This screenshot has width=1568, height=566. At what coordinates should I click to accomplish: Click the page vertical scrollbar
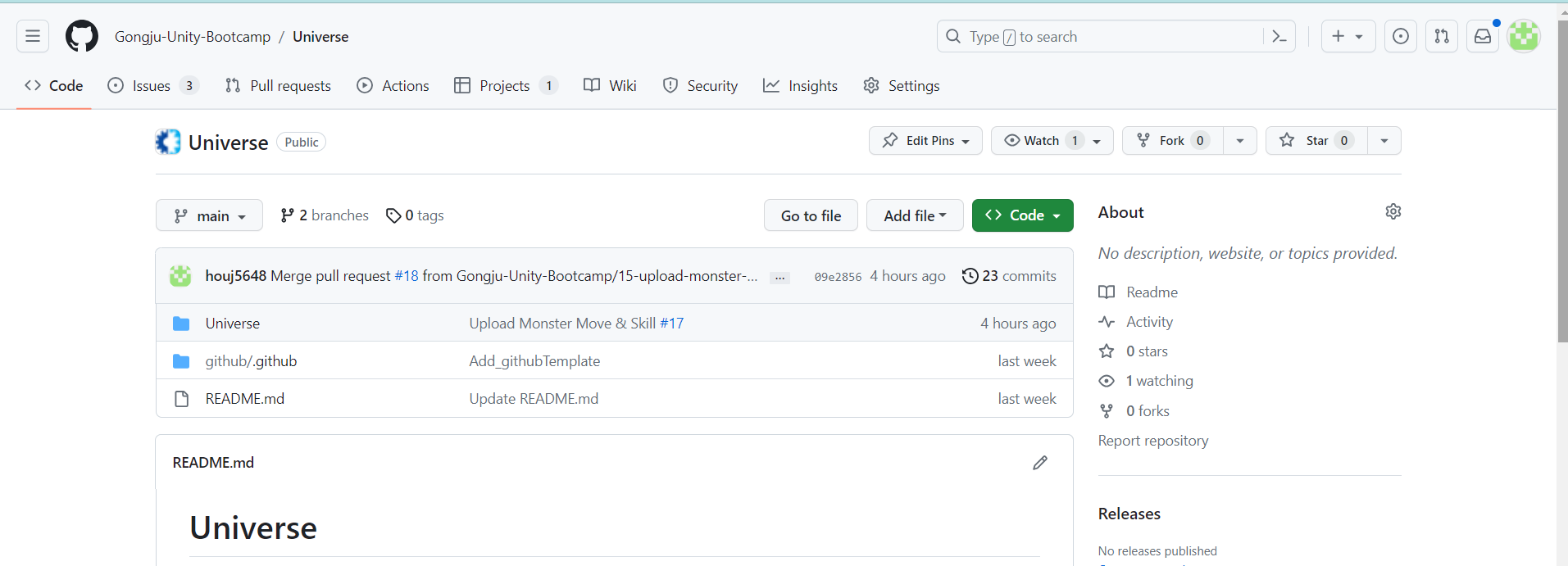pos(1562,180)
